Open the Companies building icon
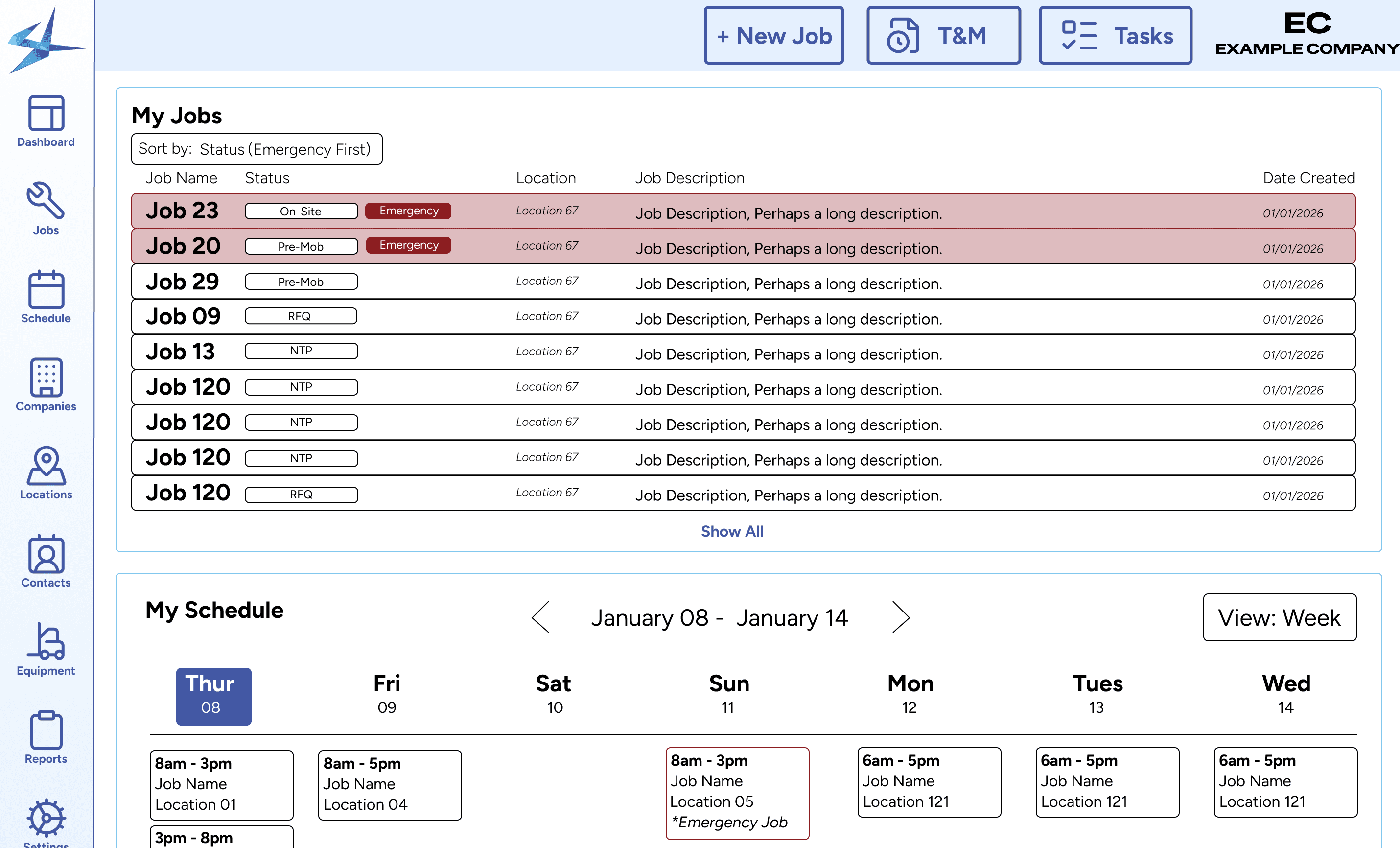The height and width of the screenshot is (848, 1400). pyautogui.click(x=46, y=385)
